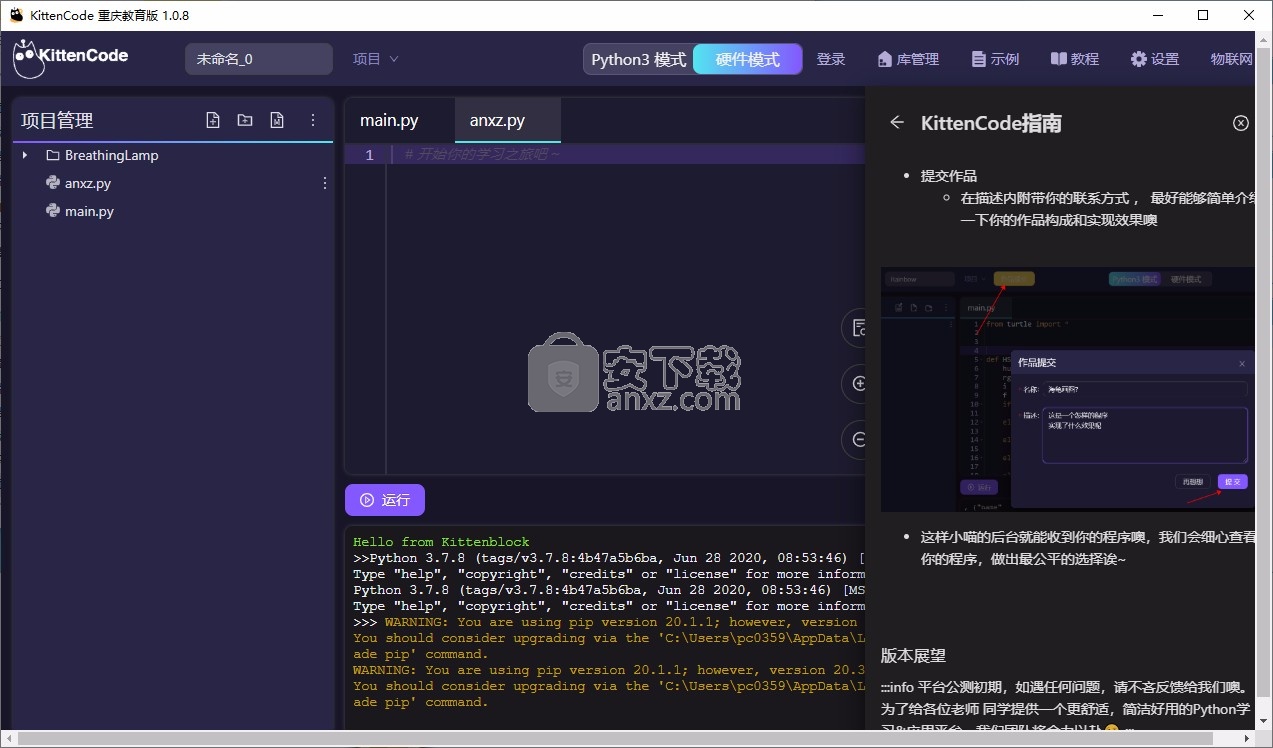Close the KittenCode guide panel

(1241, 123)
